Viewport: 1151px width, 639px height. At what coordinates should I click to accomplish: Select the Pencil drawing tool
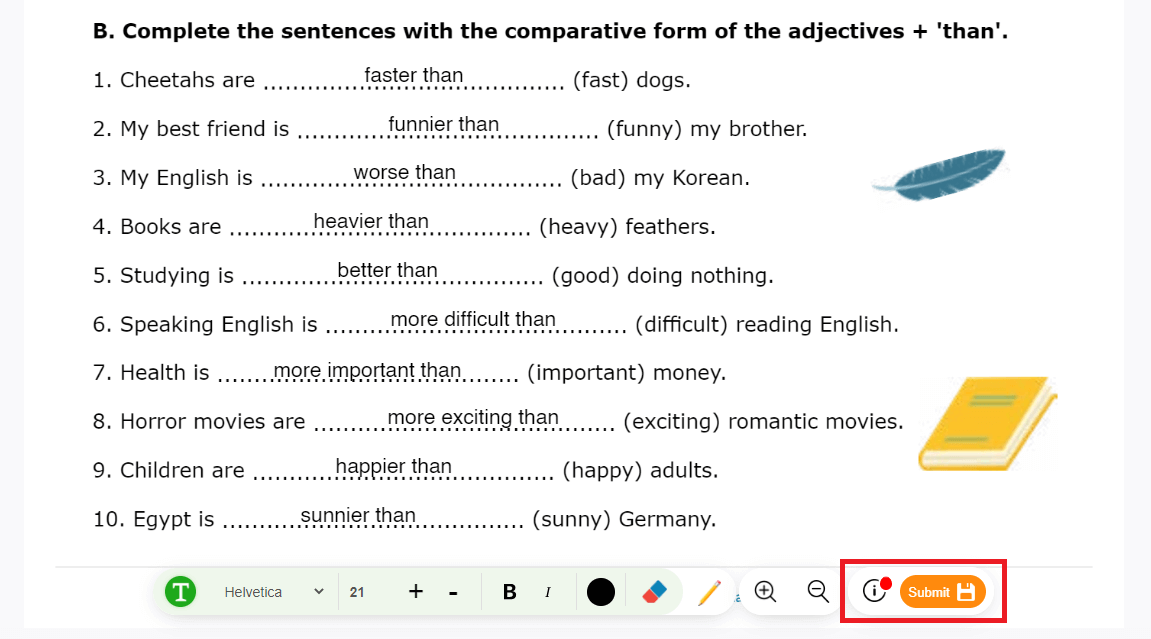coord(709,592)
